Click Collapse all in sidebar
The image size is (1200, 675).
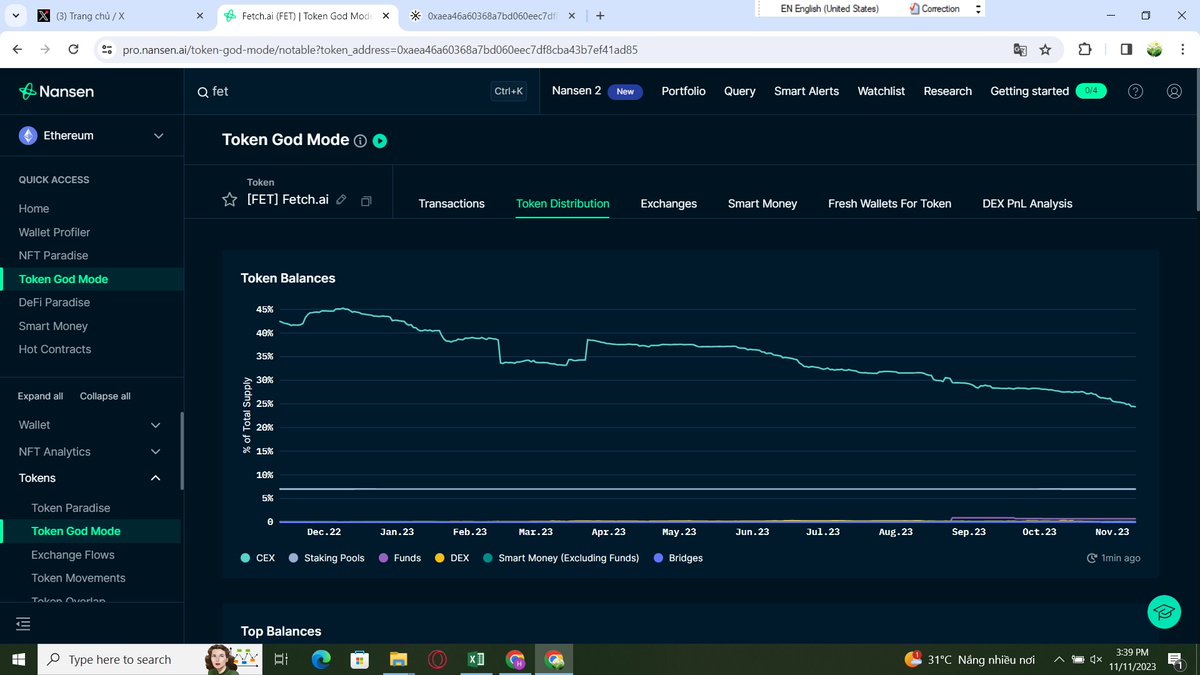[x=105, y=396]
